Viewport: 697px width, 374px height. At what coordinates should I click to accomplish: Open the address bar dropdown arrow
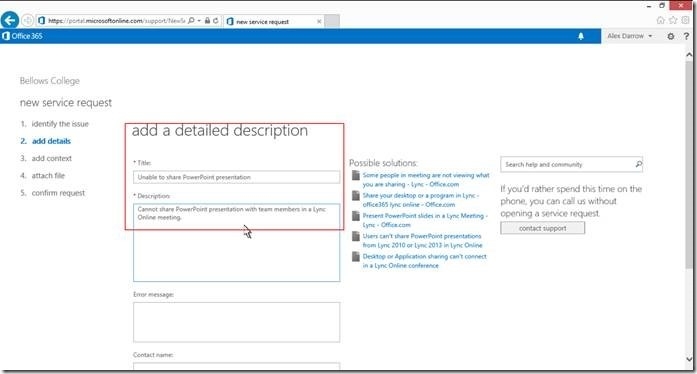pyautogui.click(x=199, y=20)
